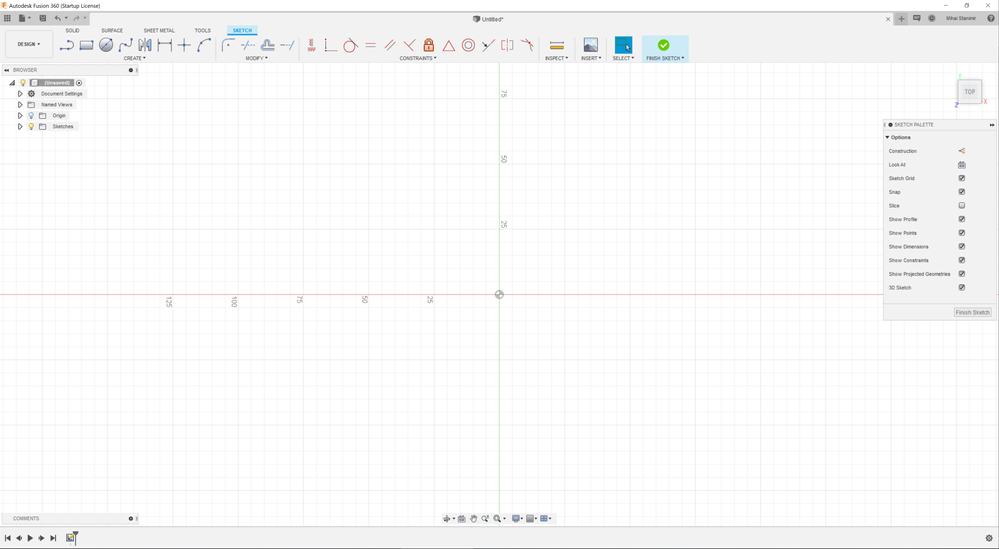This screenshot has height=549, width=999.
Task: Open the CREATE dropdown menu
Action: (x=134, y=58)
